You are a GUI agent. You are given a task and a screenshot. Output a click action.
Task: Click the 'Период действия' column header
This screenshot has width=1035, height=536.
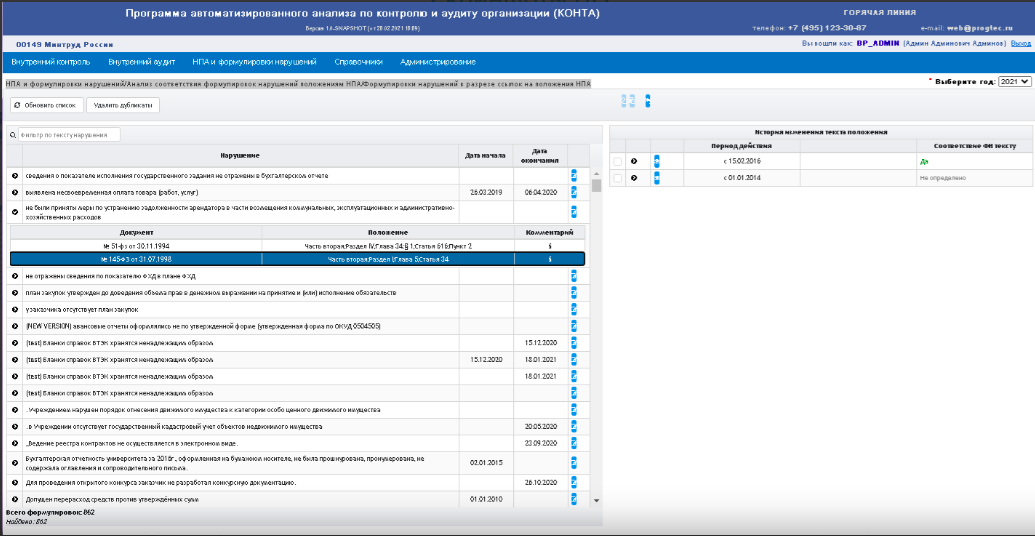[x=742, y=145]
